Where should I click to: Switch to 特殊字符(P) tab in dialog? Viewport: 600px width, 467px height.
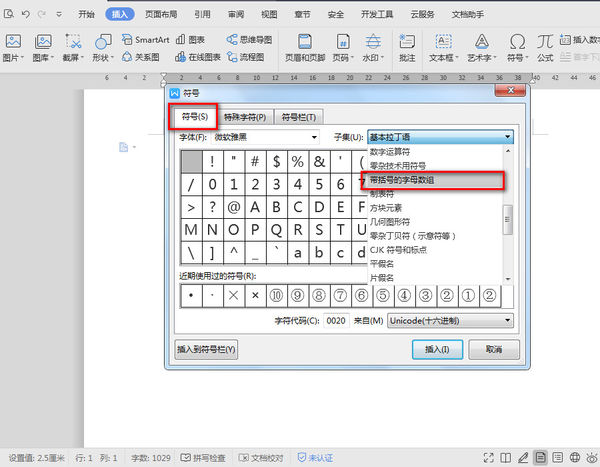[245, 117]
